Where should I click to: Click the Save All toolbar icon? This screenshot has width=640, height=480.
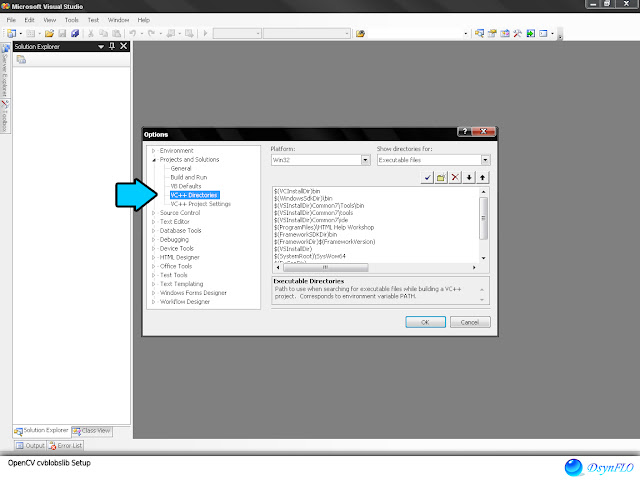(75, 33)
